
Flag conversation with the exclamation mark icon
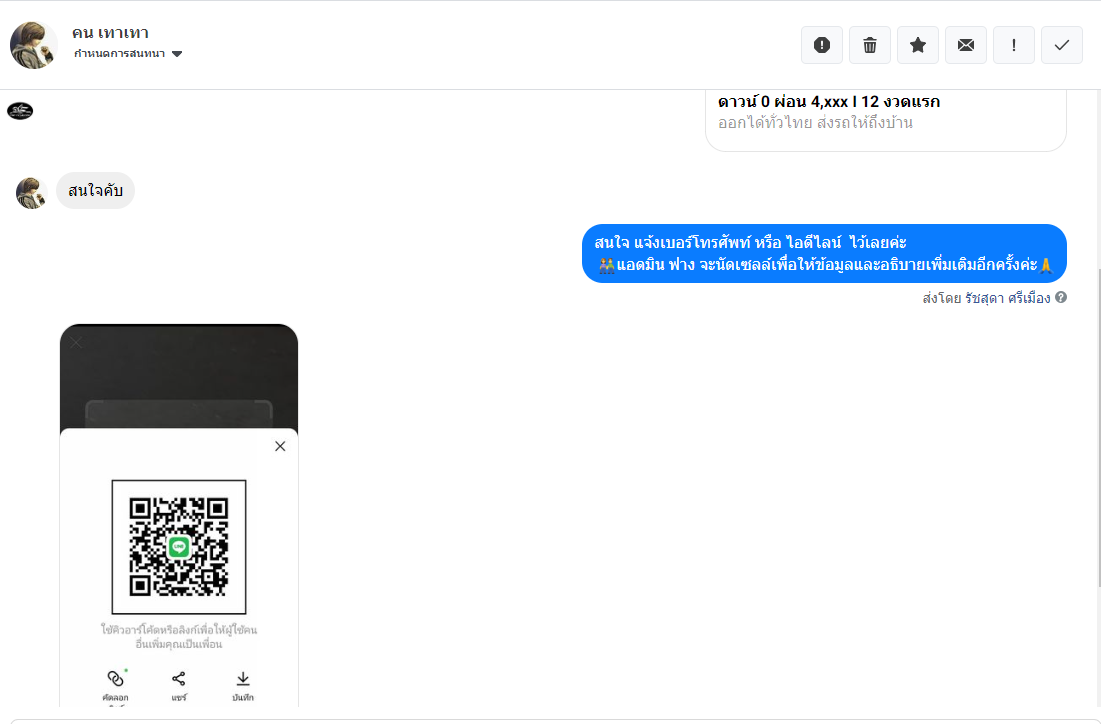tap(1013, 45)
